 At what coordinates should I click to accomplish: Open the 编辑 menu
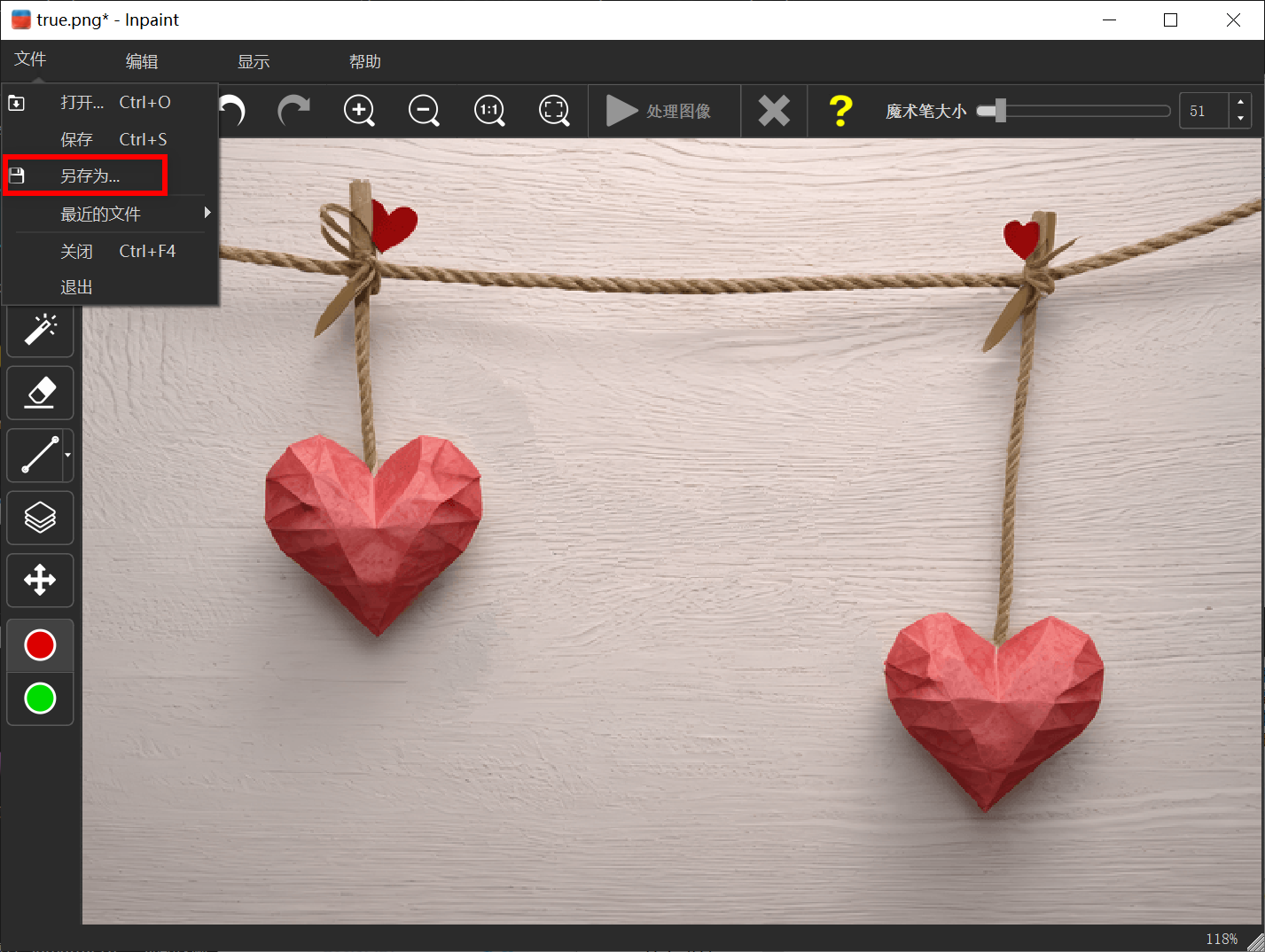click(x=142, y=61)
